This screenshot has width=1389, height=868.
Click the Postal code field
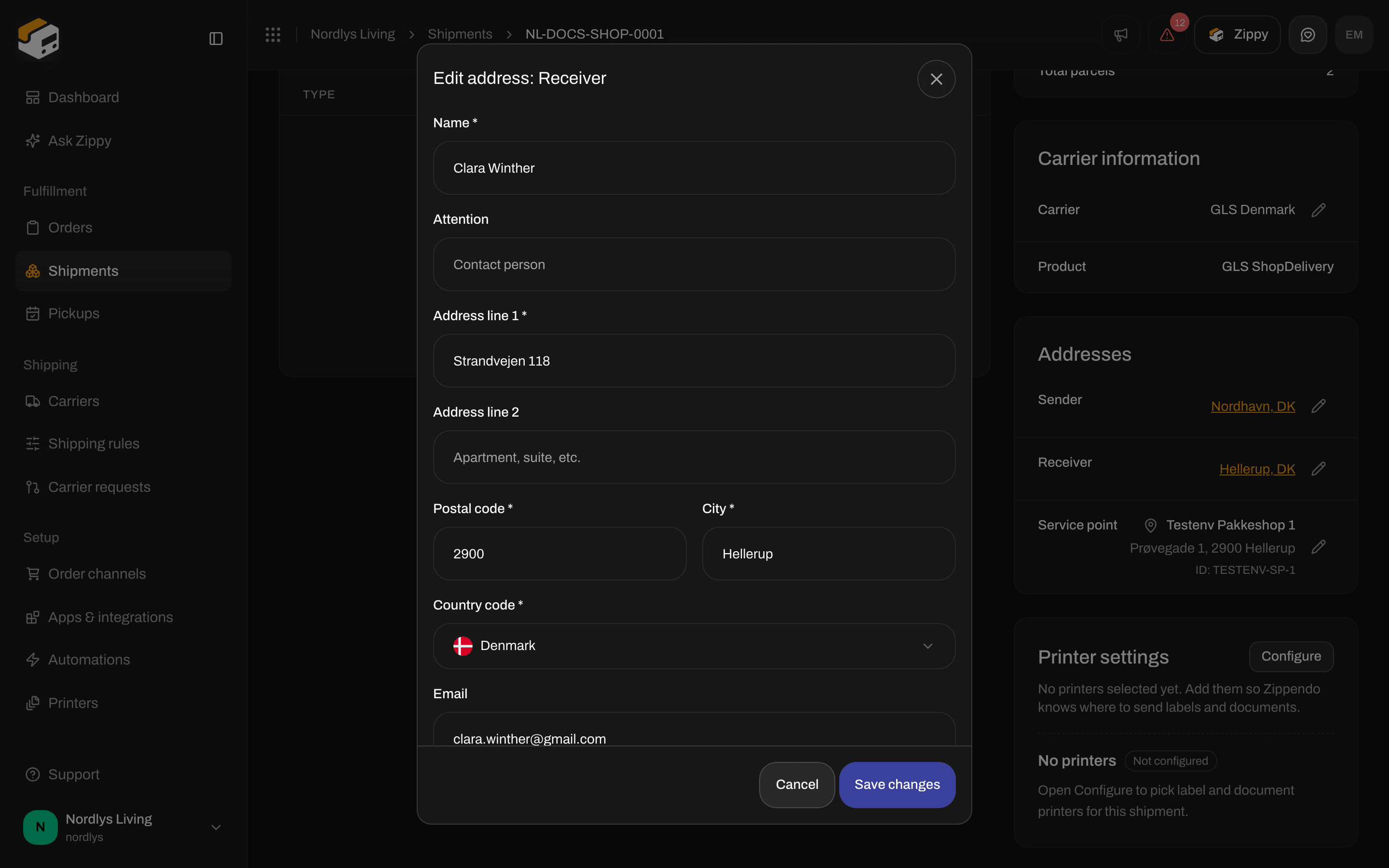coord(559,554)
